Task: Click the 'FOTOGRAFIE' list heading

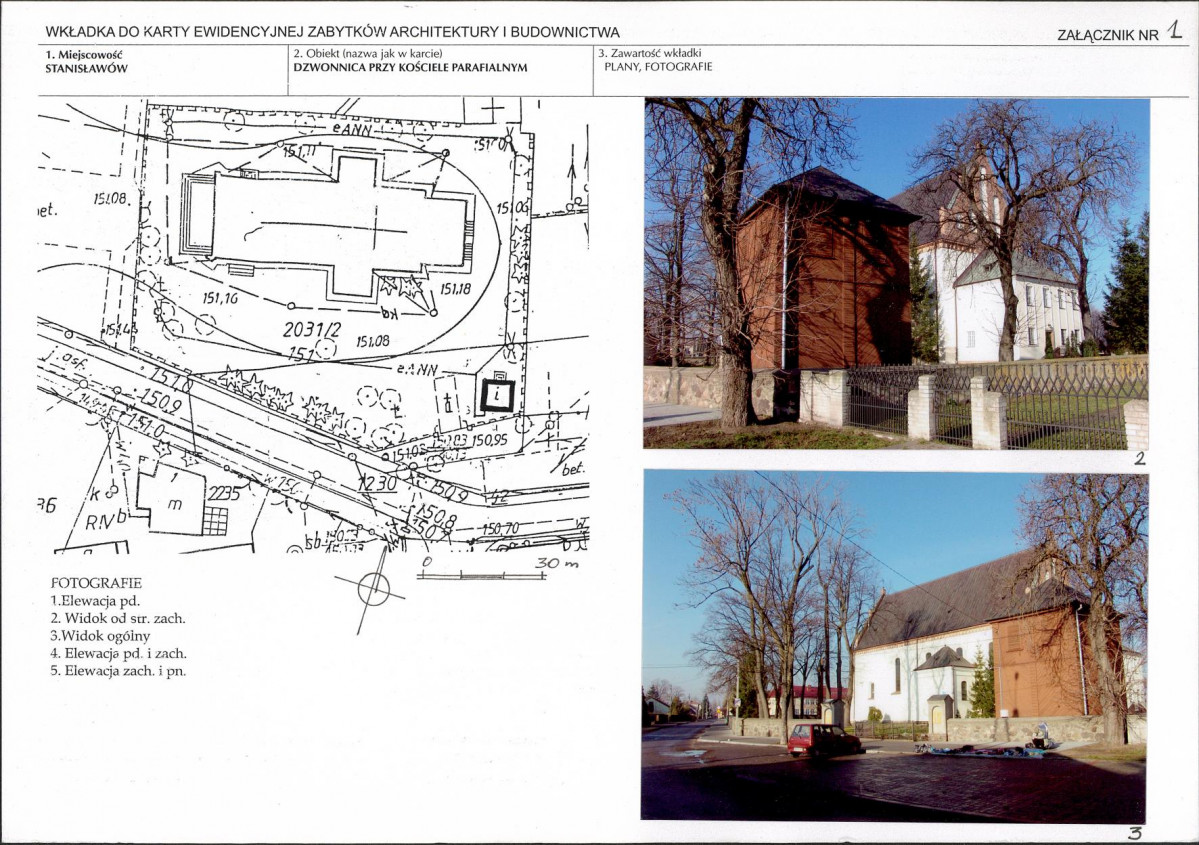Action: coord(96,583)
